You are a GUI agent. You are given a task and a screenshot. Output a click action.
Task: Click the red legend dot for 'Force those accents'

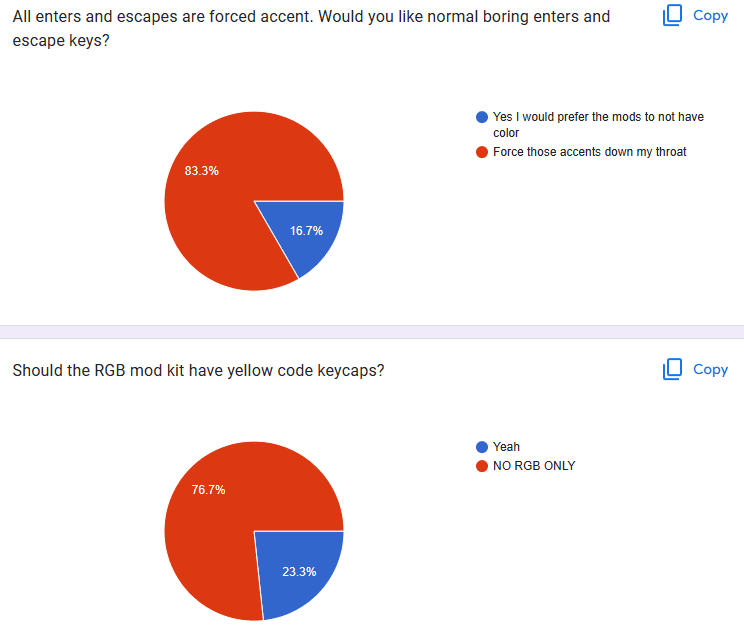click(x=482, y=152)
